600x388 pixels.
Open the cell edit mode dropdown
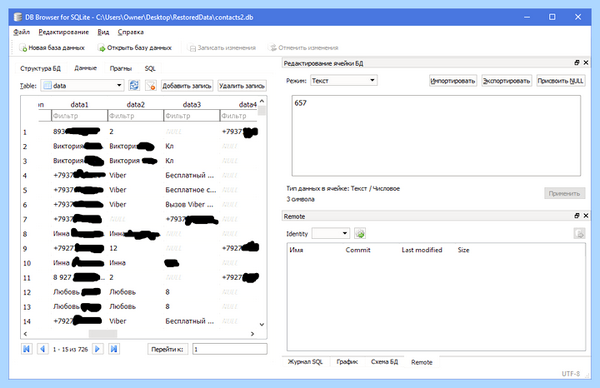[344, 80]
